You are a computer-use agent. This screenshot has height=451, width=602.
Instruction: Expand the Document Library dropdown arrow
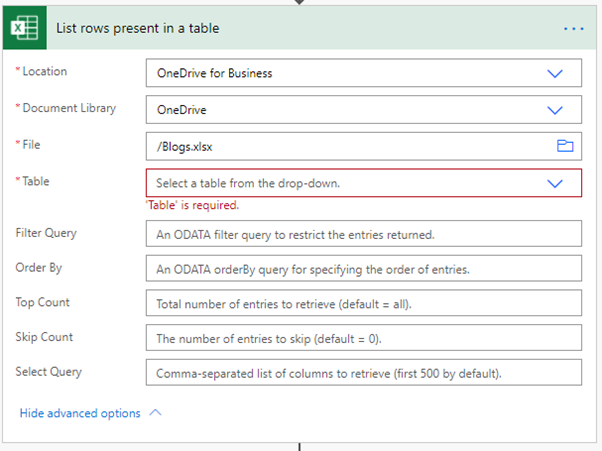pyautogui.click(x=555, y=110)
